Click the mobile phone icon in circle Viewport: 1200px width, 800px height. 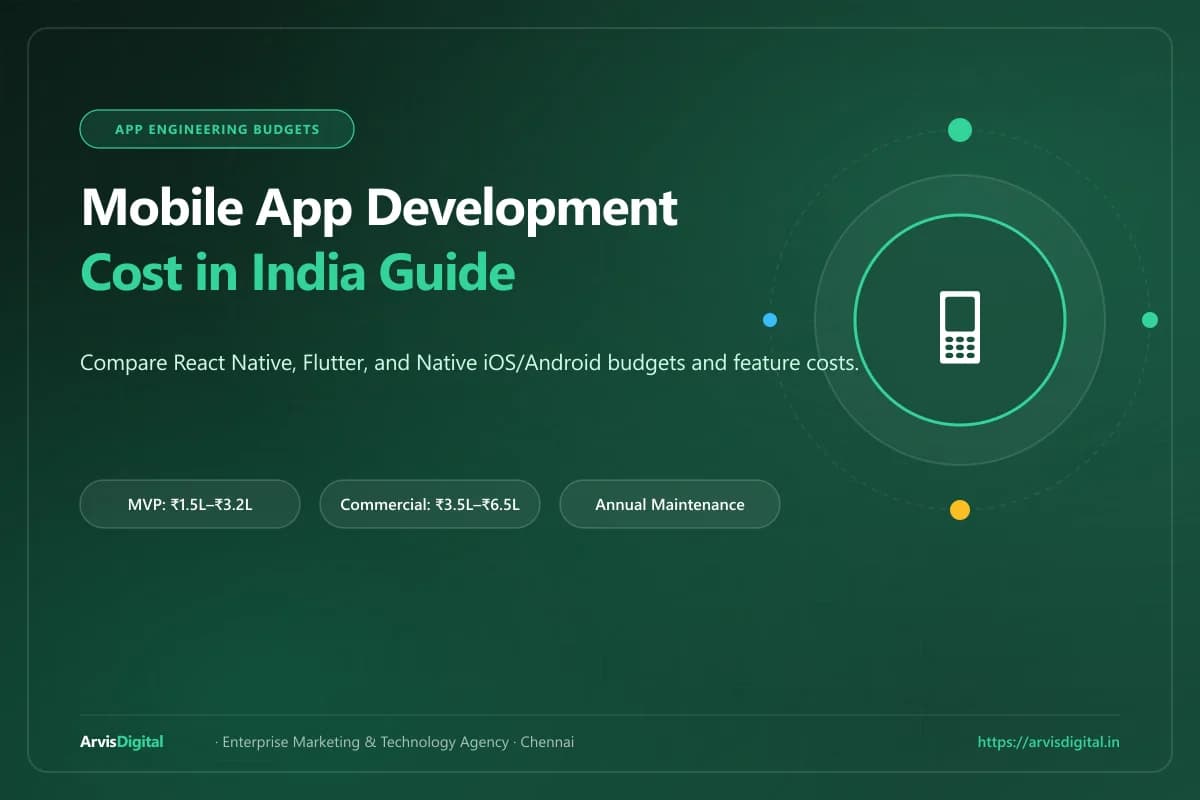(960, 327)
